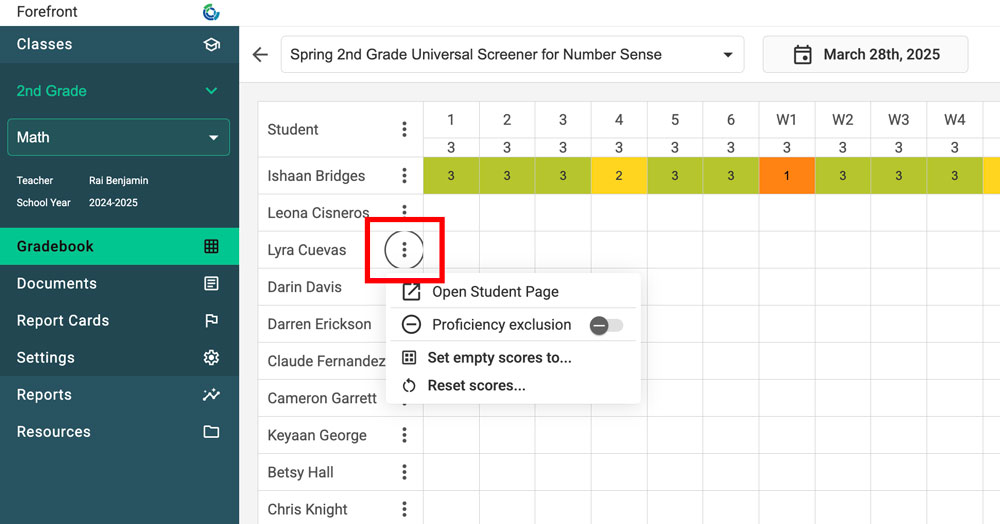
Task: Click the Gradebook grid icon
Action: coord(211,246)
